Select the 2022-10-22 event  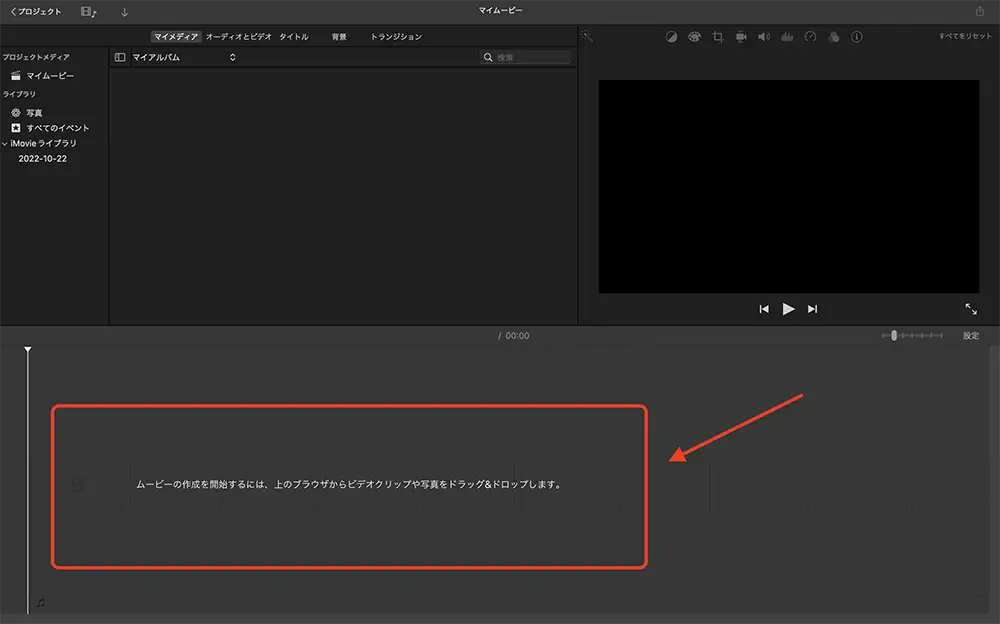point(43,159)
